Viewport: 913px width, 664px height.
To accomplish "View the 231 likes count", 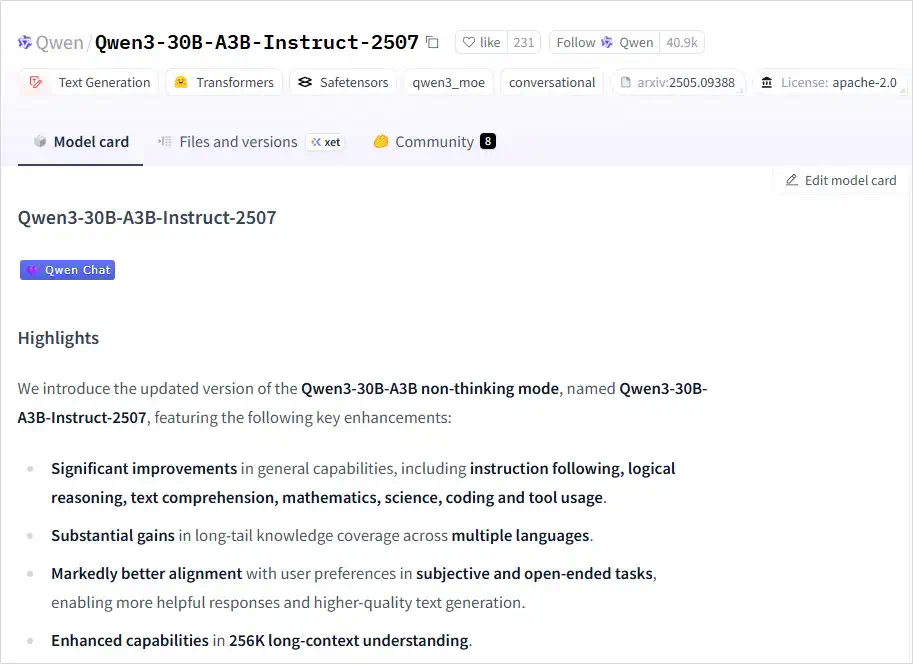I will click(523, 43).
